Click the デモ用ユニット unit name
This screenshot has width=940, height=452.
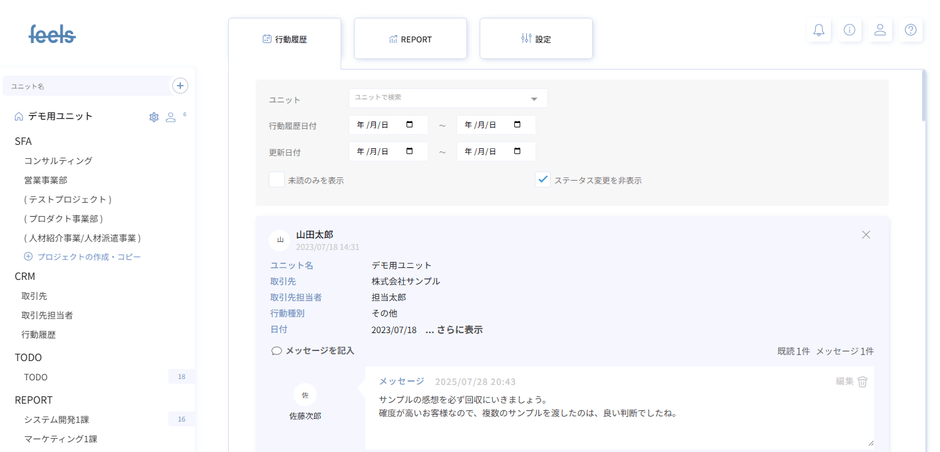tap(61, 116)
